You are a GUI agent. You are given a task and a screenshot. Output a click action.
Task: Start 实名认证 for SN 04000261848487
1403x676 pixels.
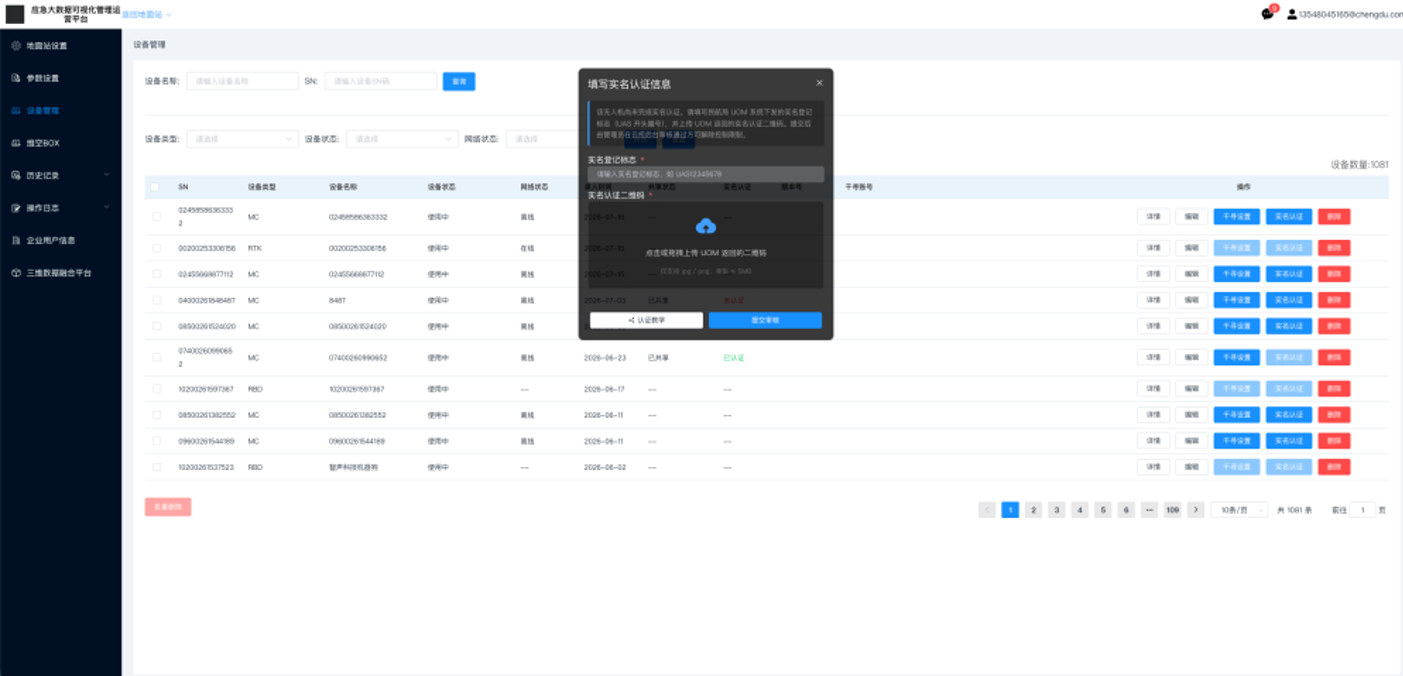pyautogui.click(x=1289, y=300)
